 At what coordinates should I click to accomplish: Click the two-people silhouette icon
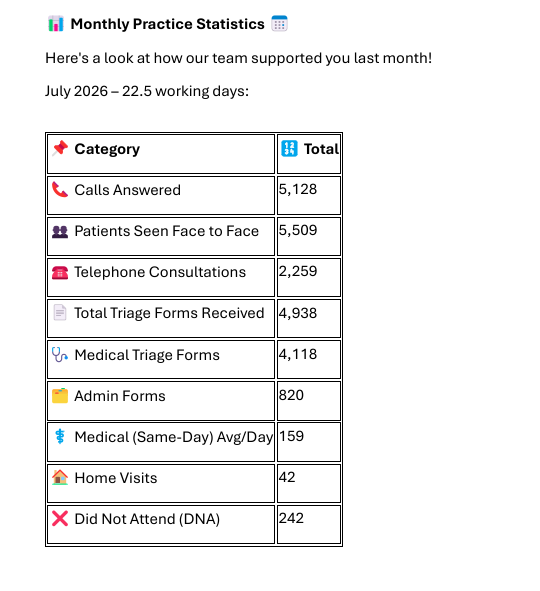(60, 231)
